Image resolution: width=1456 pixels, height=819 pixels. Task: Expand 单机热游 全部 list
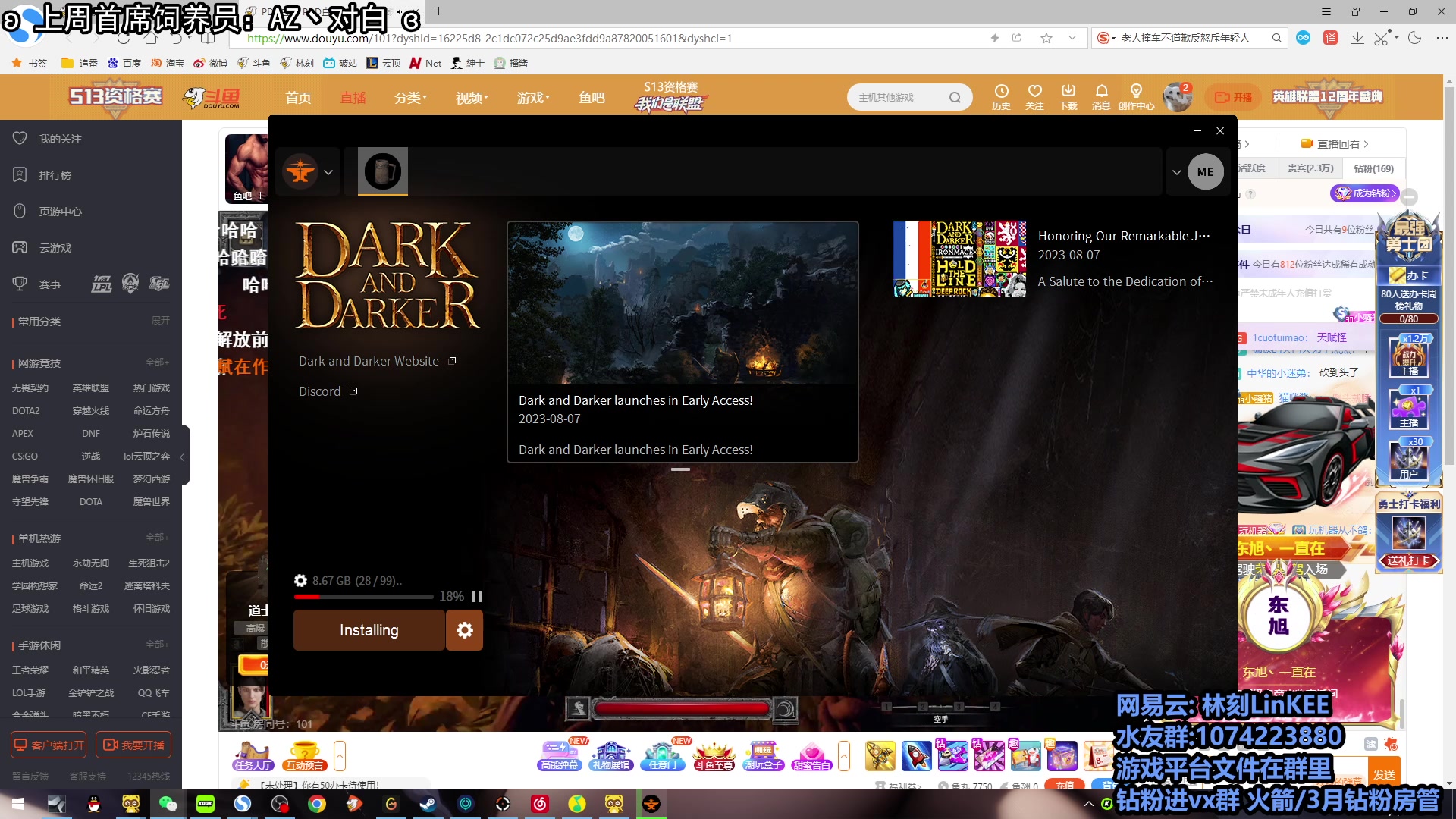point(157,538)
